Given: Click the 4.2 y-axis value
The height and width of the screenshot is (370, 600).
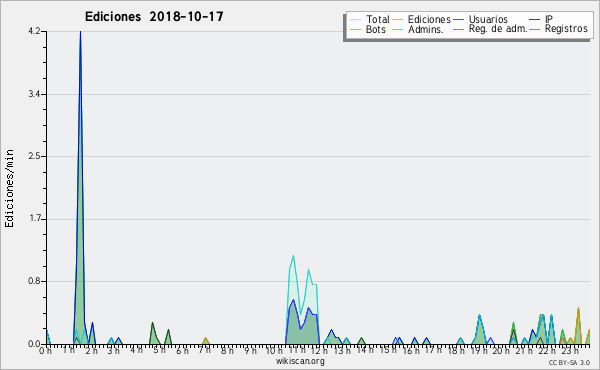Looking at the screenshot, I should coord(34,32).
